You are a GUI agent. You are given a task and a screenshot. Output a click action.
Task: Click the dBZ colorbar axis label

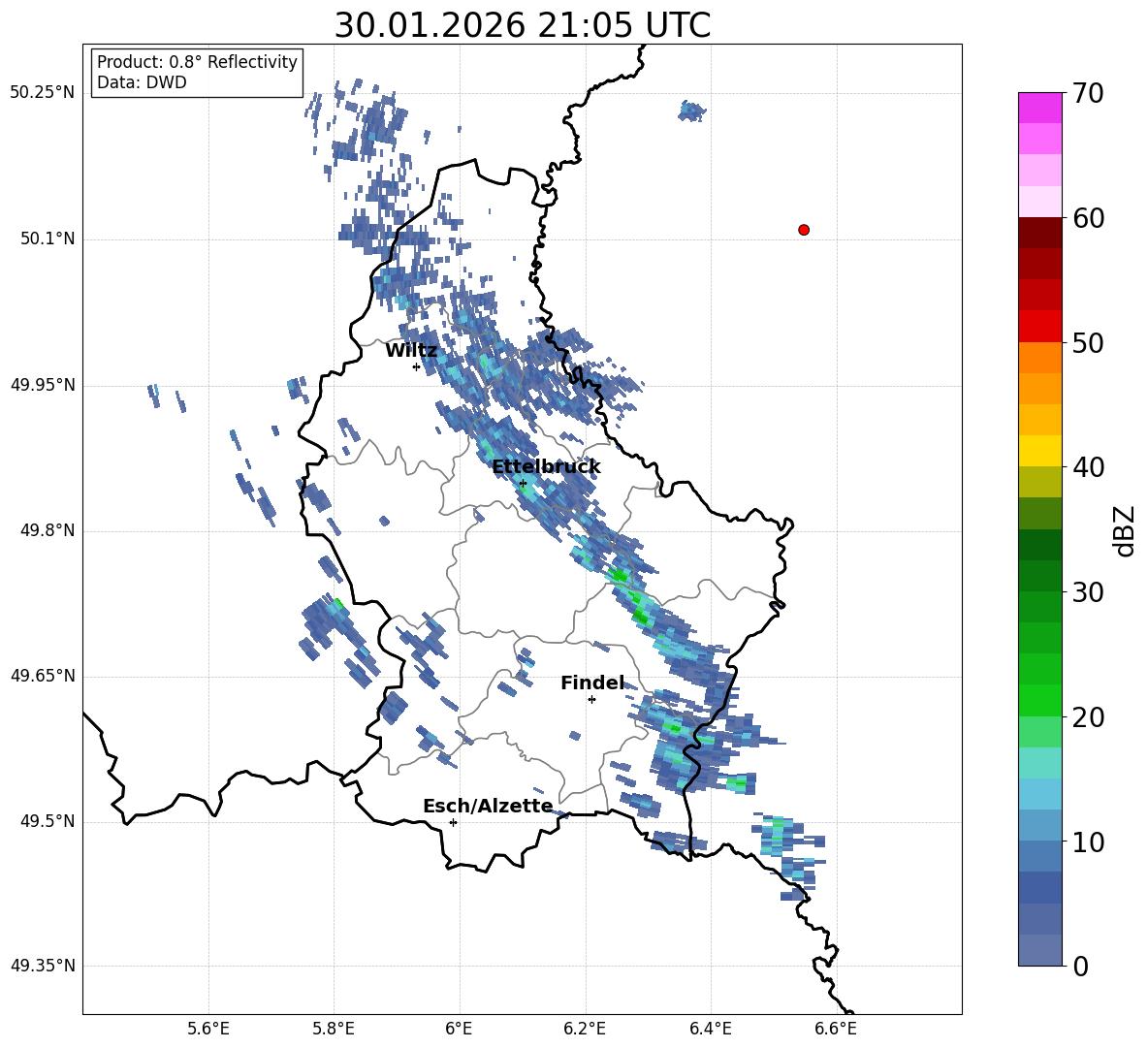pyautogui.click(x=1124, y=530)
